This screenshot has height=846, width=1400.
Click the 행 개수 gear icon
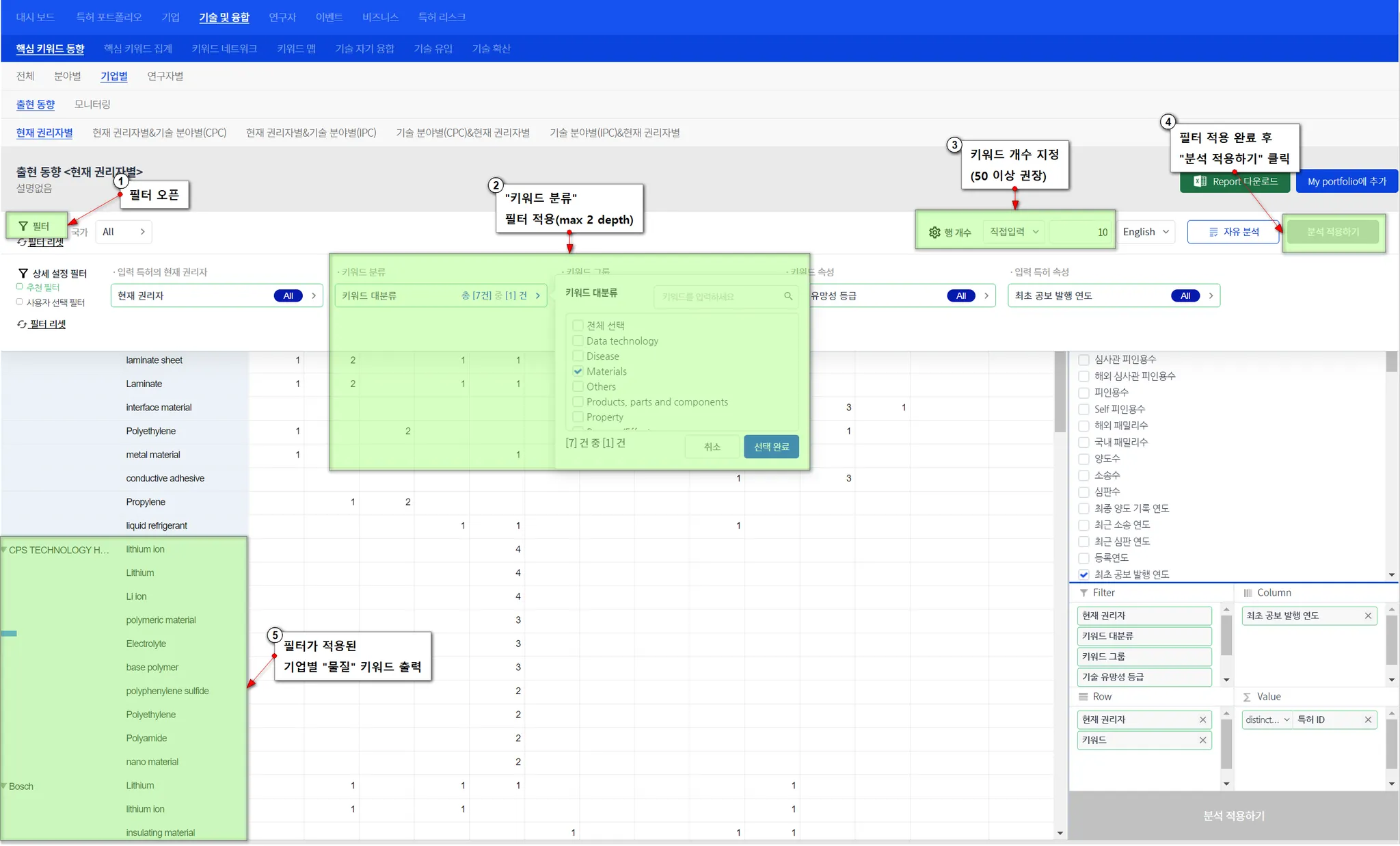coord(934,233)
